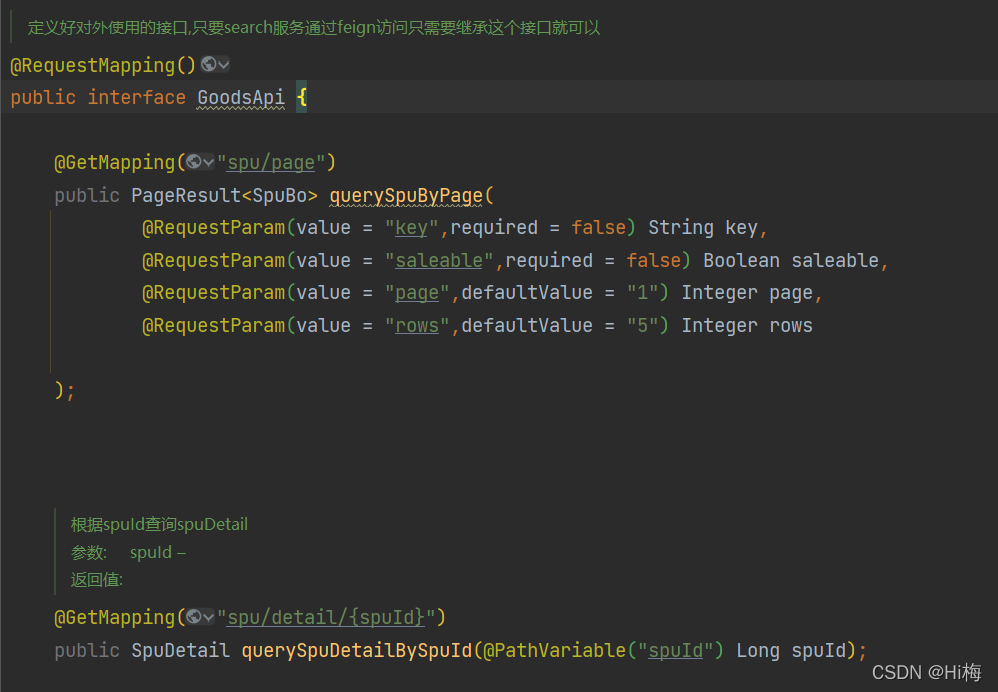Screen dimensions: 998x692
Task: Click the defaultValue "1" string
Action: click(x=643, y=293)
